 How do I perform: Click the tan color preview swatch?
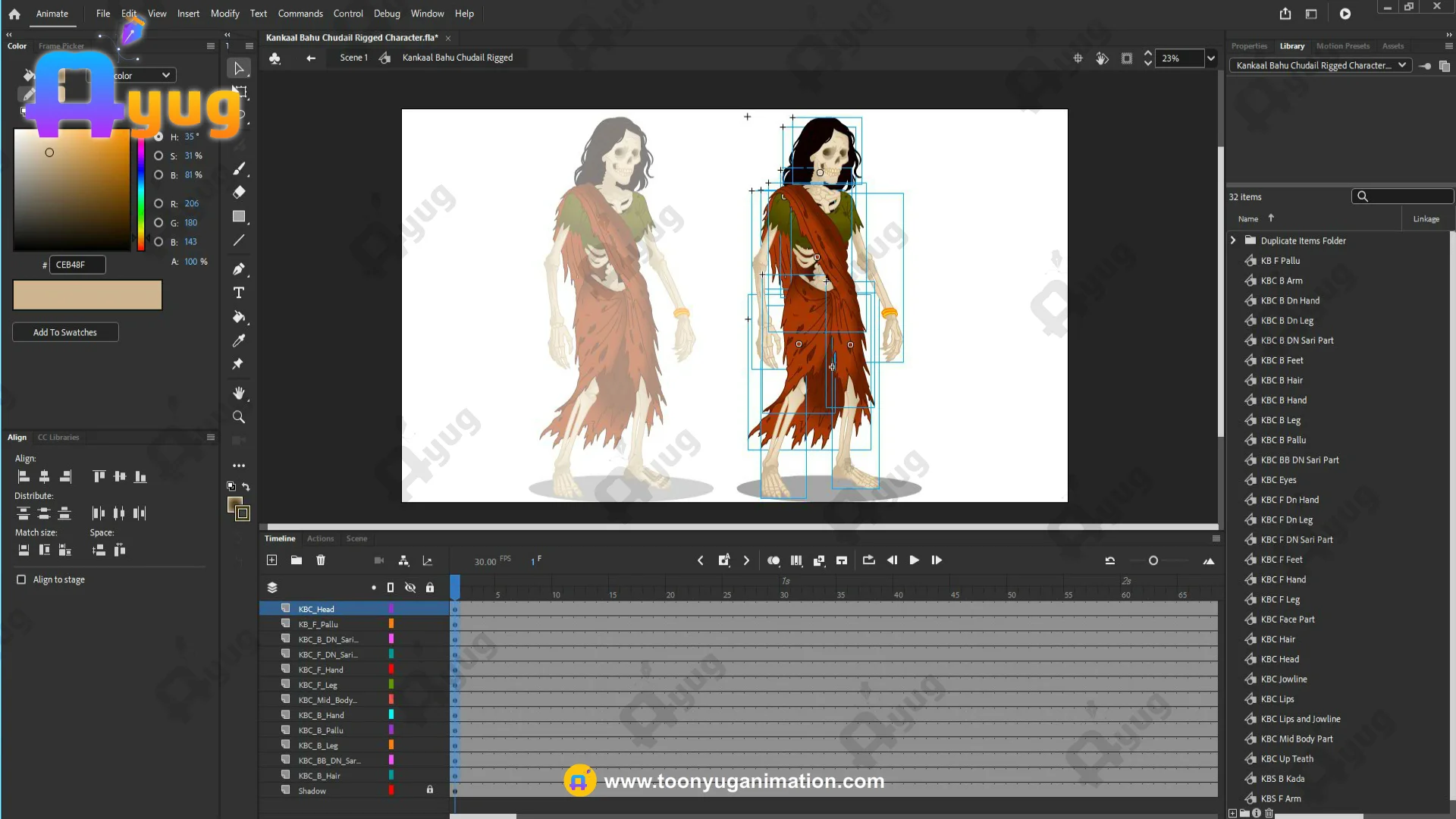(x=87, y=295)
